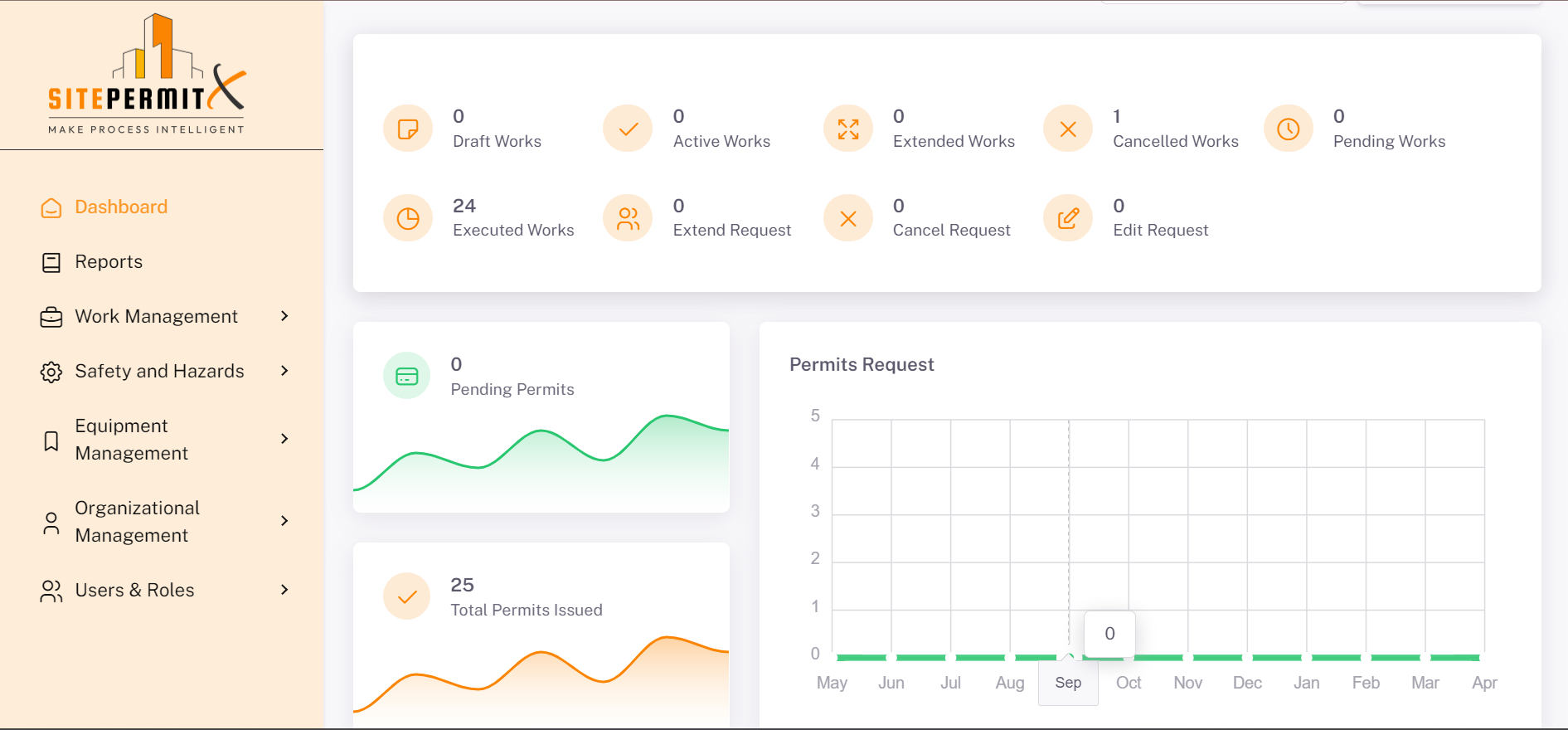This screenshot has height=730, width=1568.
Task: Click the Cancel Request X icon
Action: [x=848, y=218]
